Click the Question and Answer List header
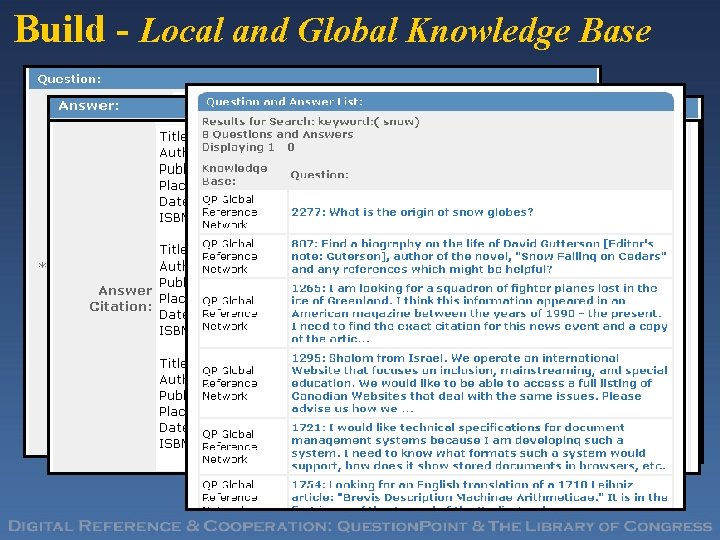The width and height of the screenshot is (720, 540). 284,101
